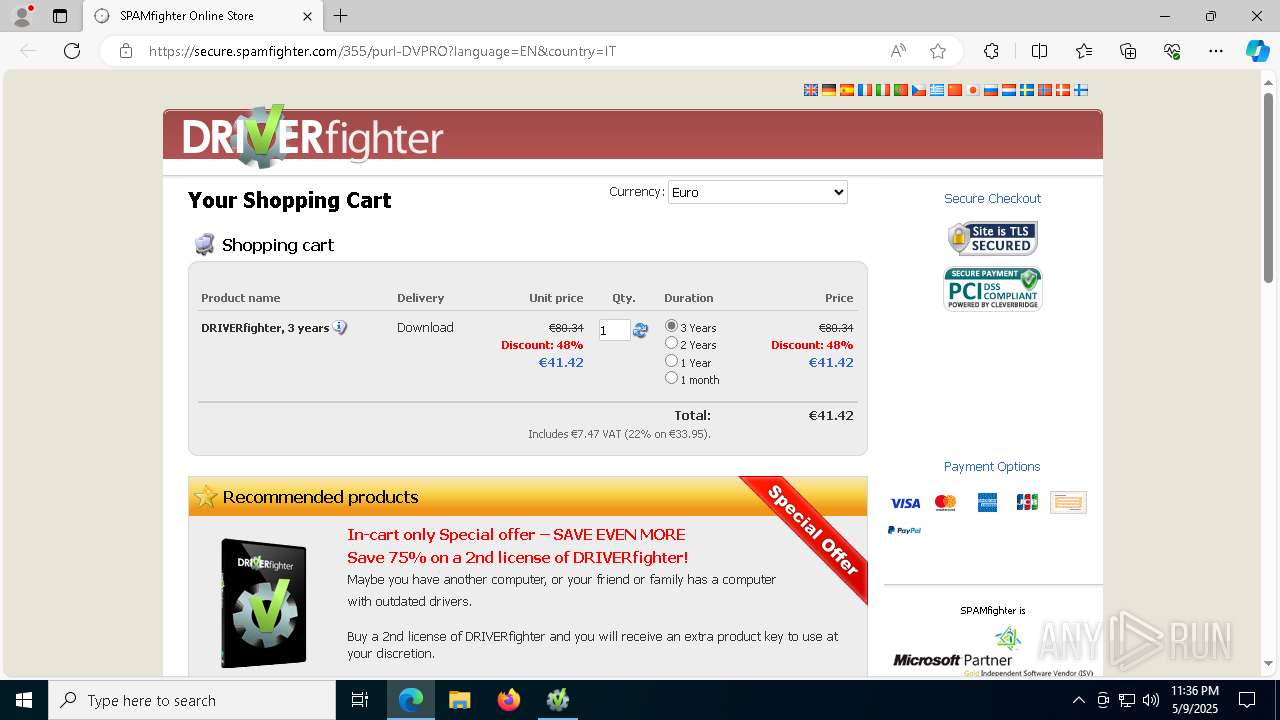Select the 1 Year duration option

[x=671, y=361]
